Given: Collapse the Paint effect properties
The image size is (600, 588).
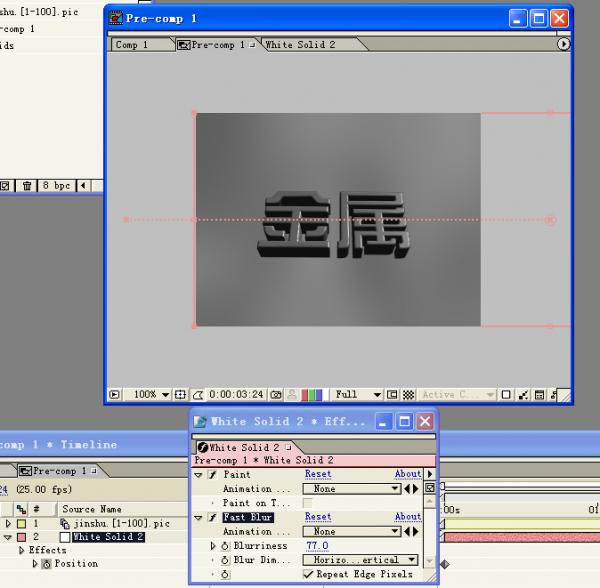Looking at the screenshot, I should [x=198, y=475].
